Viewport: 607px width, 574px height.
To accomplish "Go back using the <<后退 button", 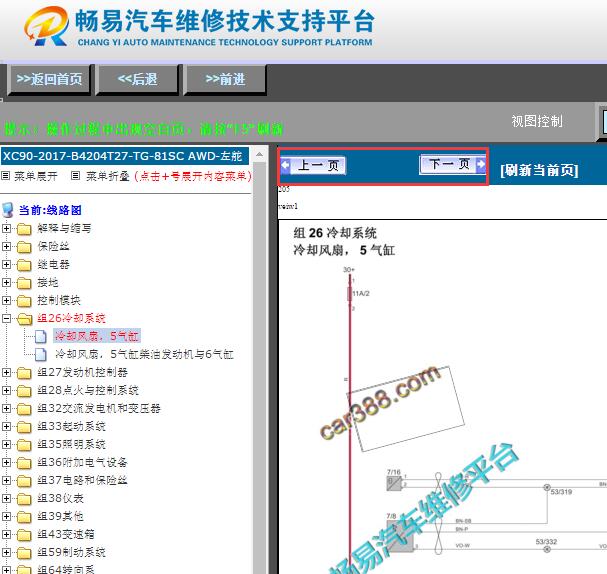I will click(x=137, y=80).
